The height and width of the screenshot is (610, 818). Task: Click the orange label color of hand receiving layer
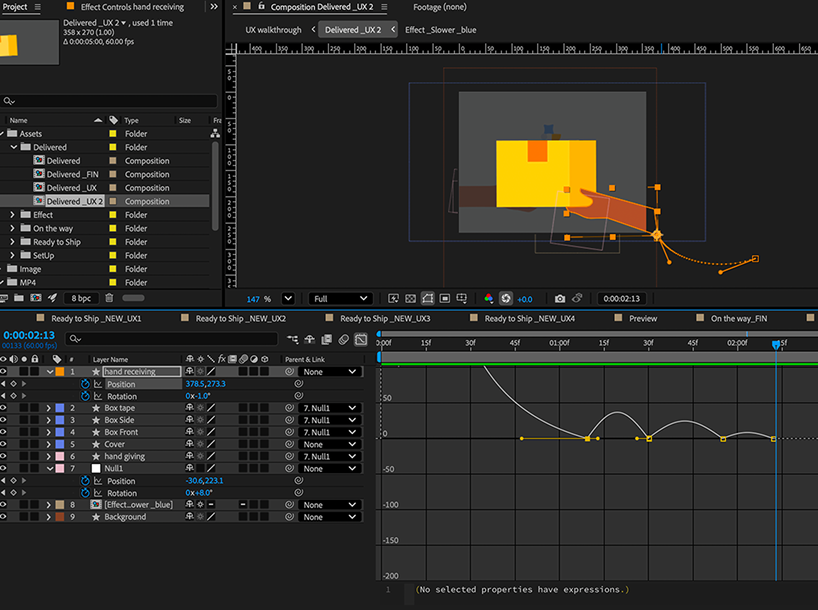point(60,372)
